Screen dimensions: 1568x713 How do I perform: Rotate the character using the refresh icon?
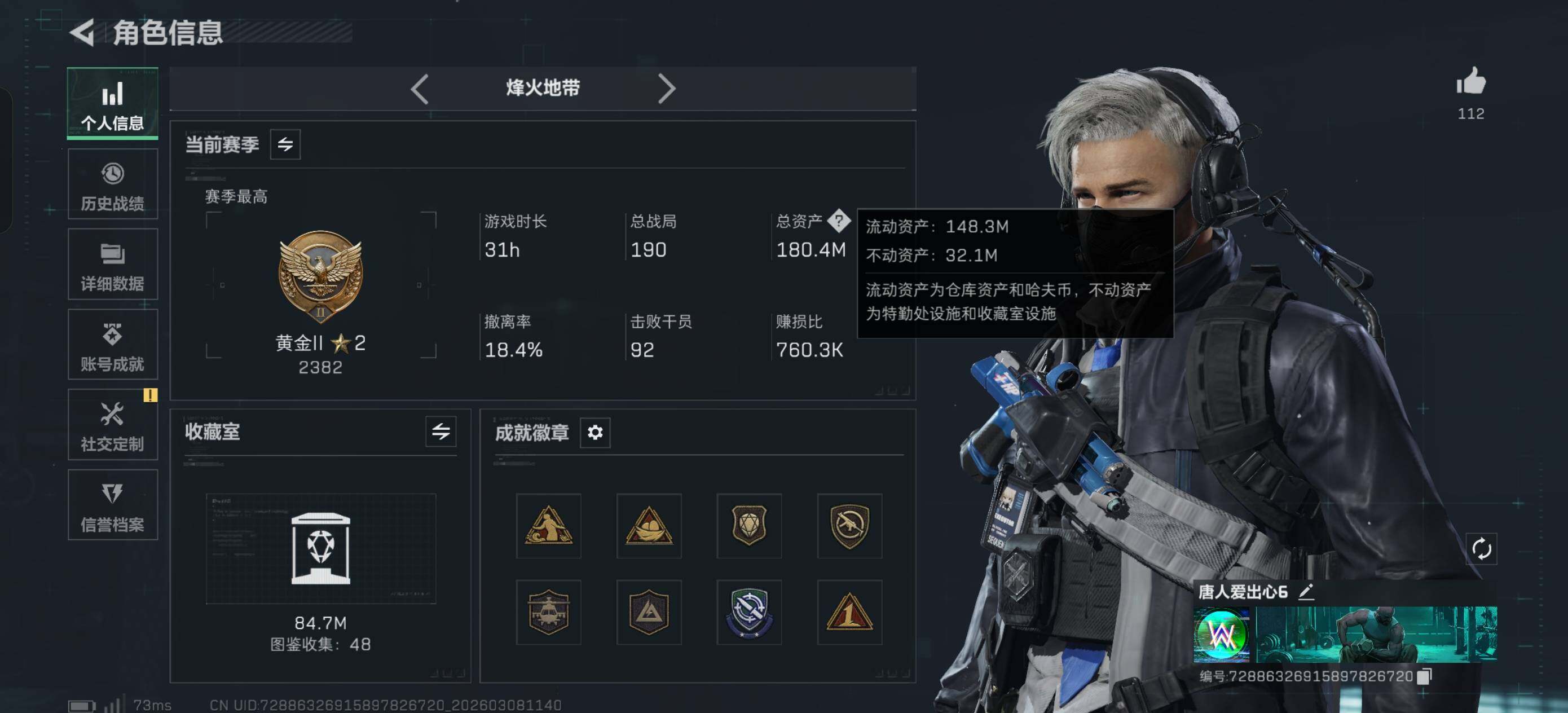1481,549
